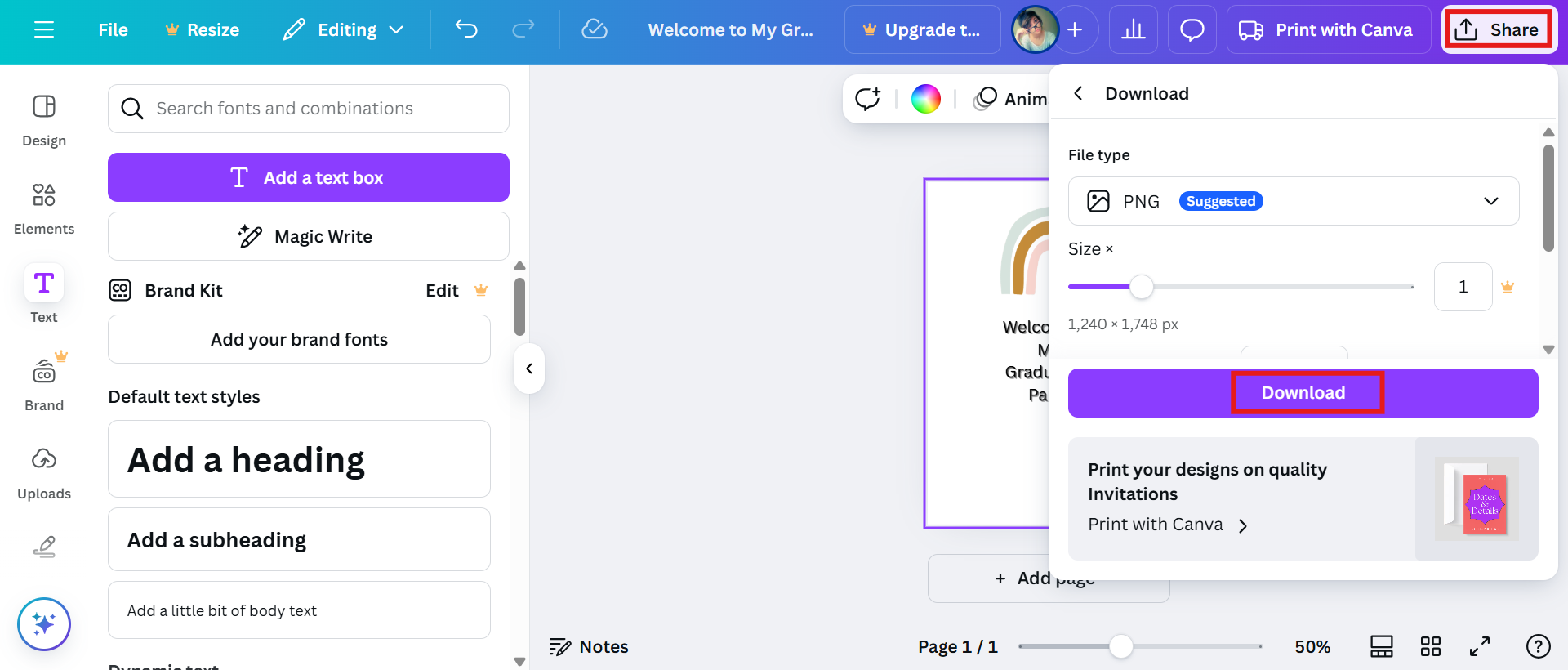Switch to scroll view layout icon

tap(1382, 646)
